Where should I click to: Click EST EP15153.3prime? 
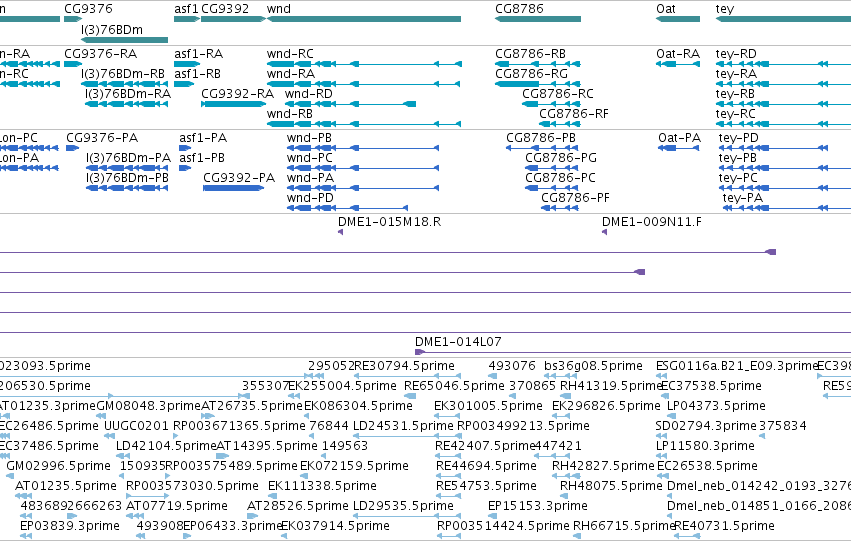[492, 516]
